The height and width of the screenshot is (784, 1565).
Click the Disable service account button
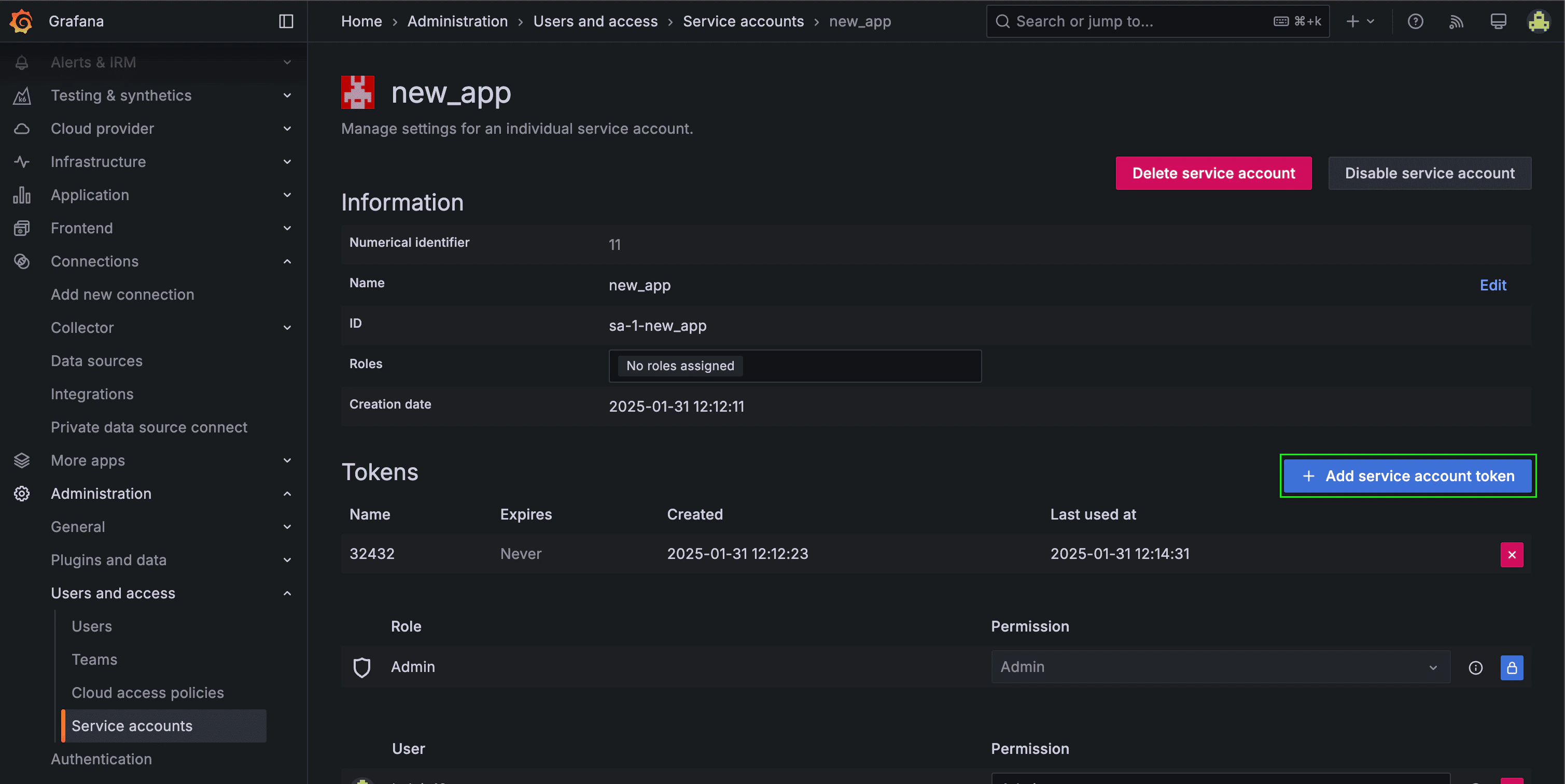pos(1429,173)
